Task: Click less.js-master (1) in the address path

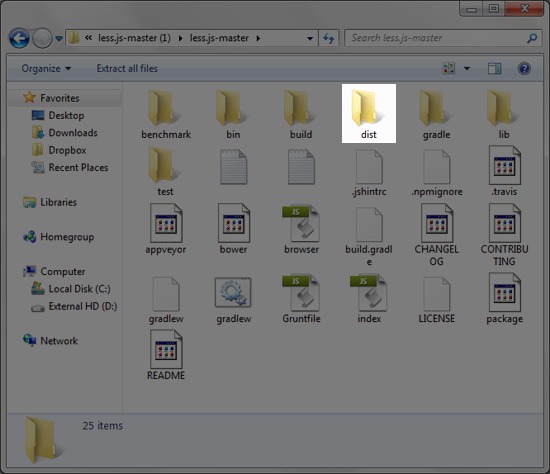Action: click(134, 38)
